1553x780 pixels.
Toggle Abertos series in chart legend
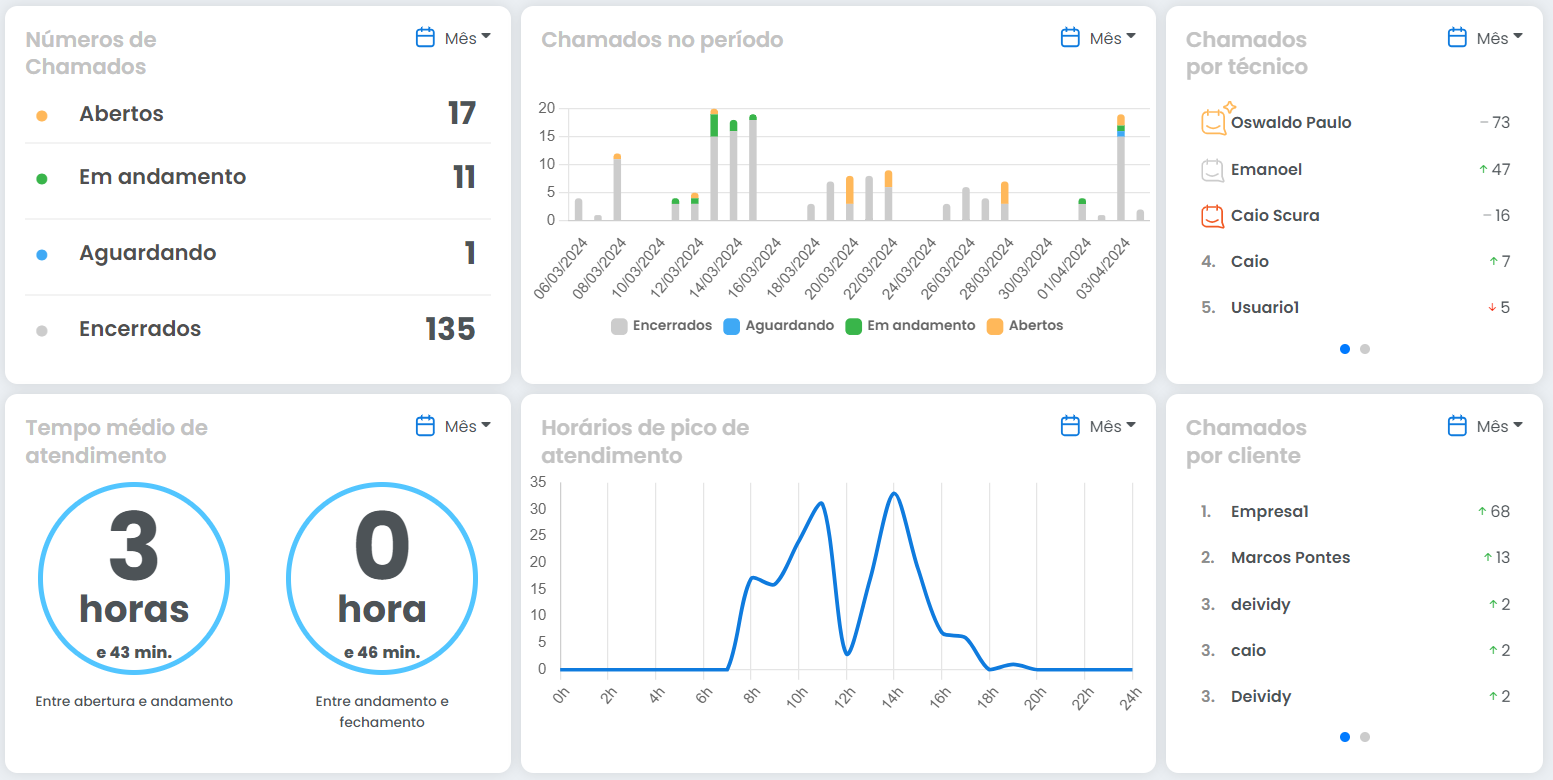tap(1025, 326)
